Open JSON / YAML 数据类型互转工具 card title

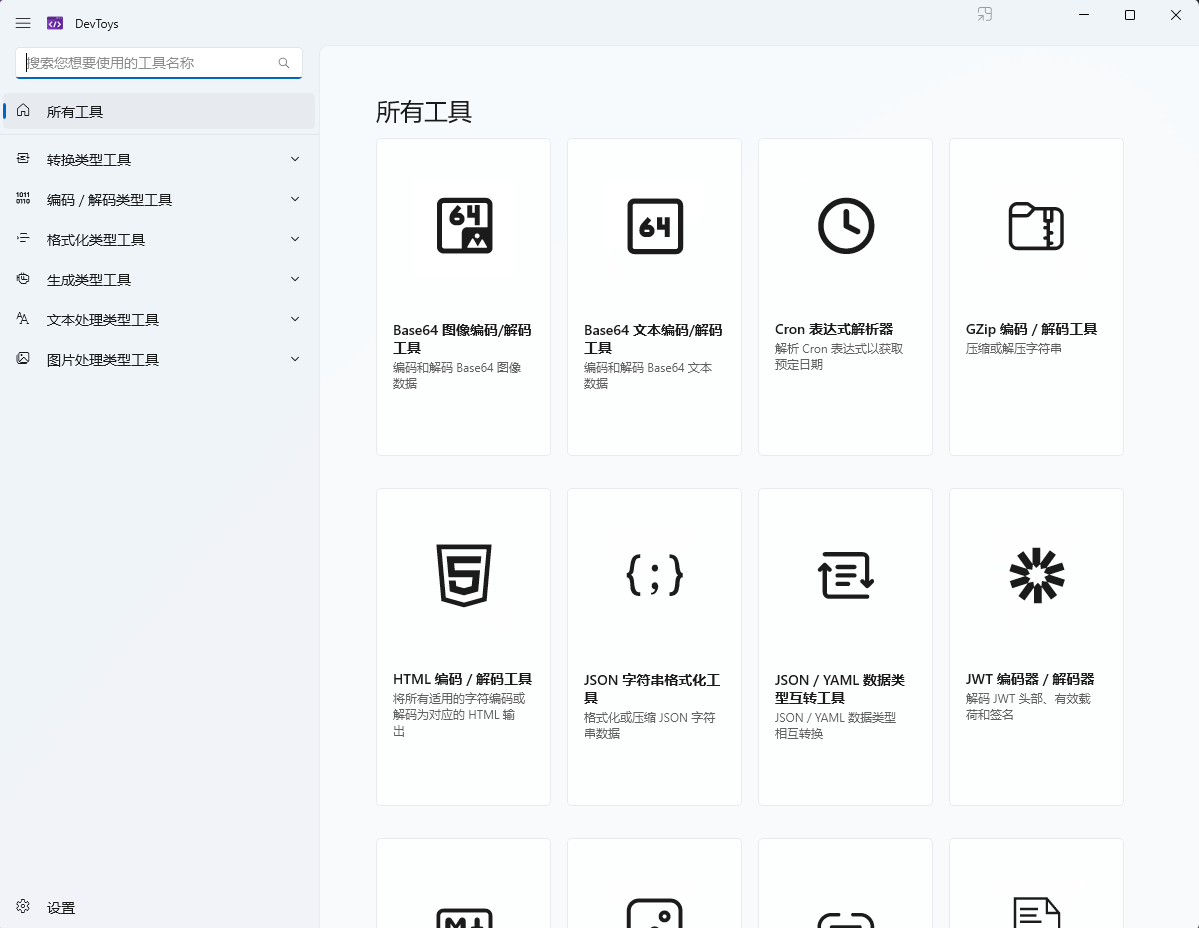click(840, 689)
